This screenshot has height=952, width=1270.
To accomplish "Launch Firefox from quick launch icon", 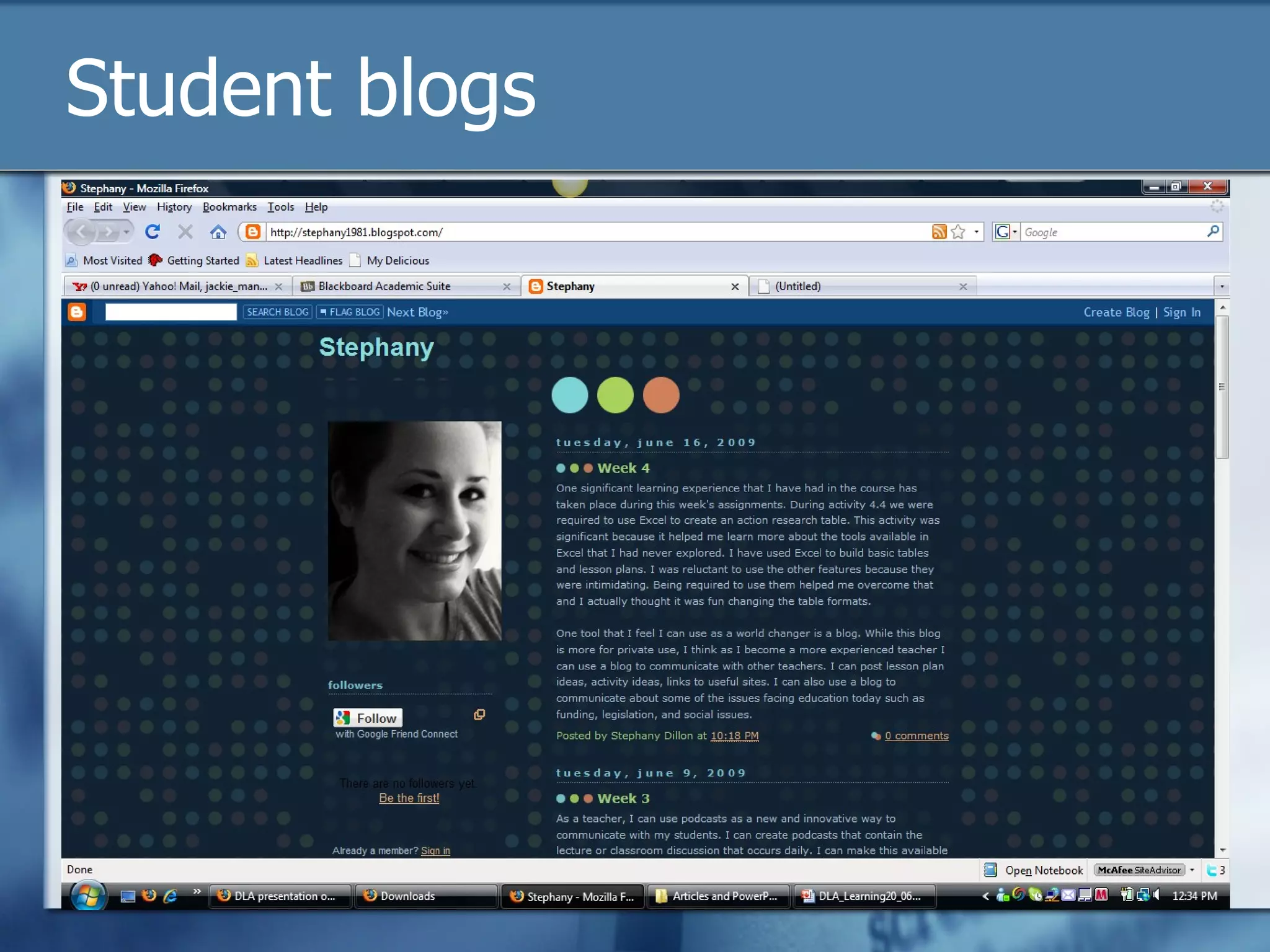I will [149, 896].
